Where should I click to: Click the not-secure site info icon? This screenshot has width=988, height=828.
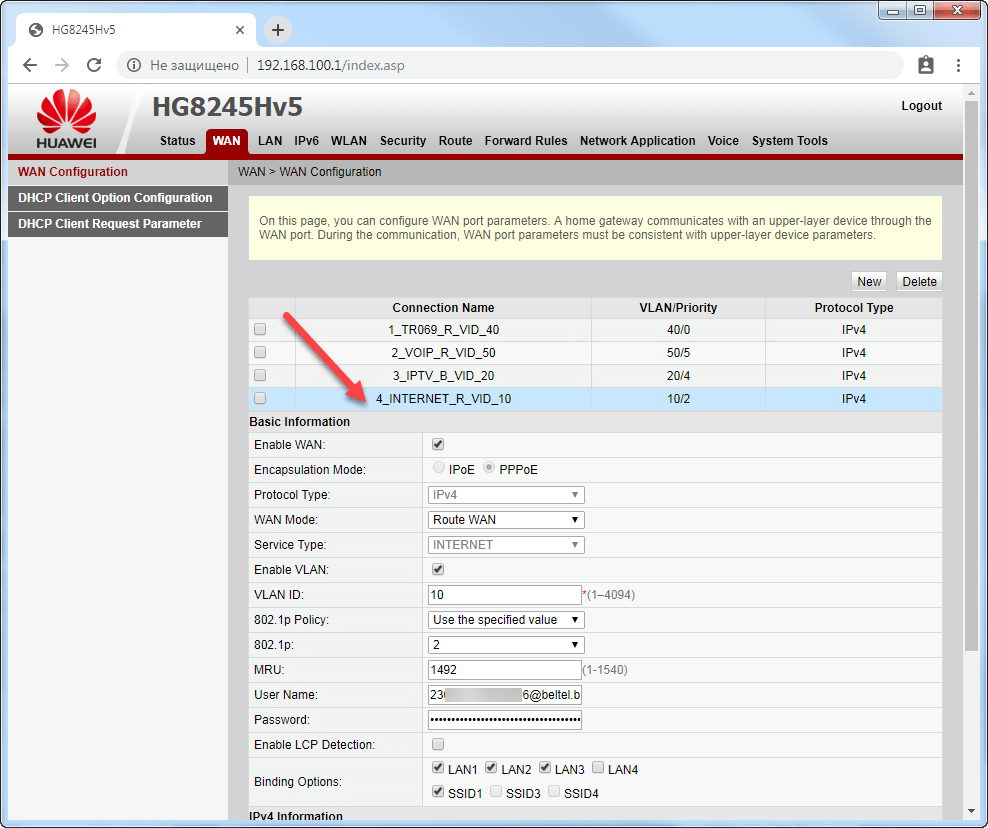[x=134, y=65]
